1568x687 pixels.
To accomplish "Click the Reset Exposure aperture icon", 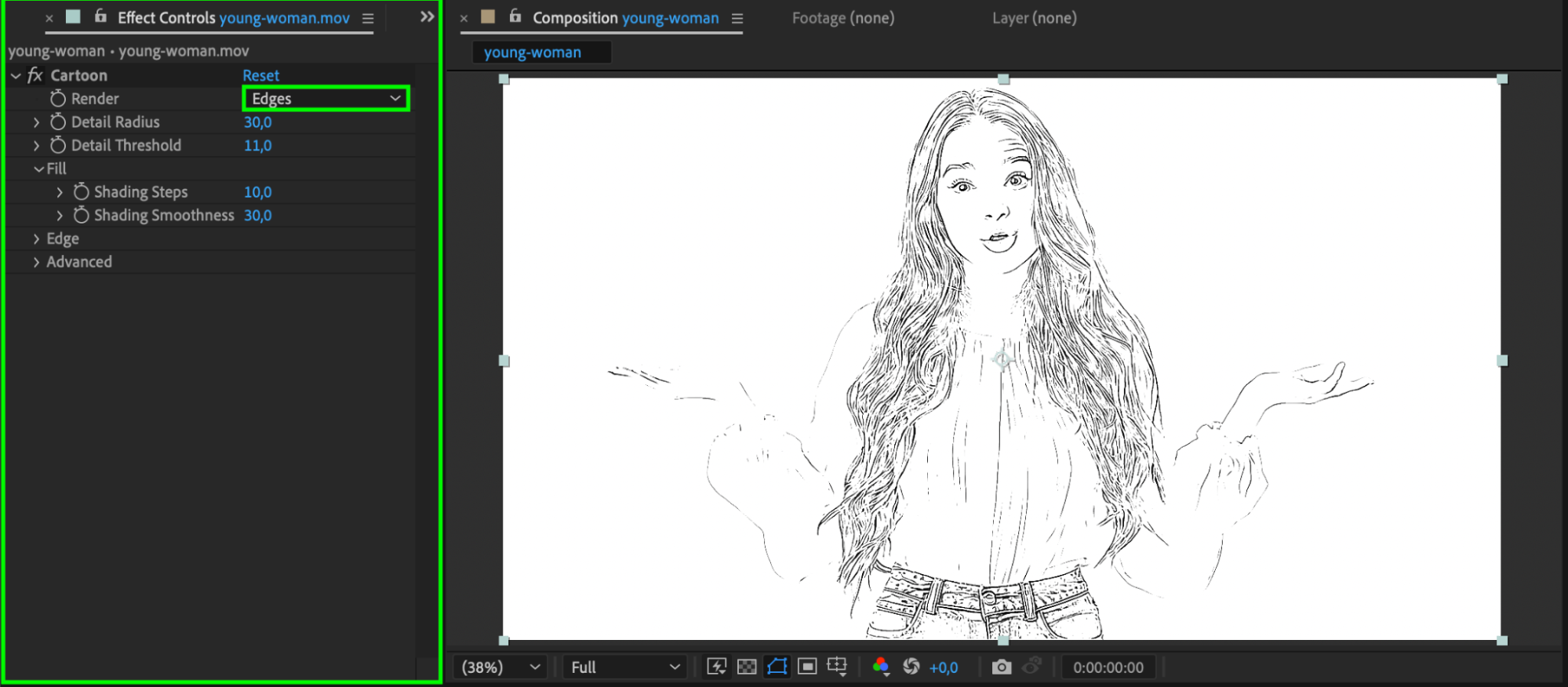I will point(911,667).
